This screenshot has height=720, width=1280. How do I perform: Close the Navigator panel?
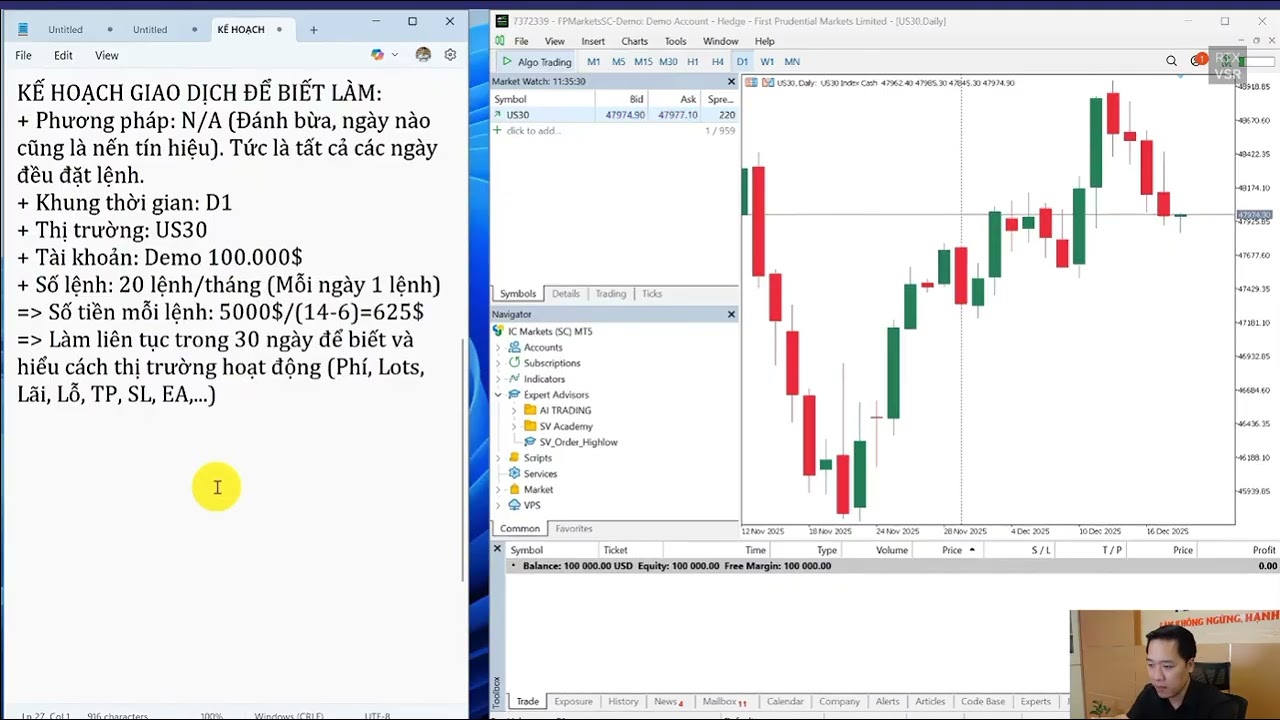pos(731,314)
